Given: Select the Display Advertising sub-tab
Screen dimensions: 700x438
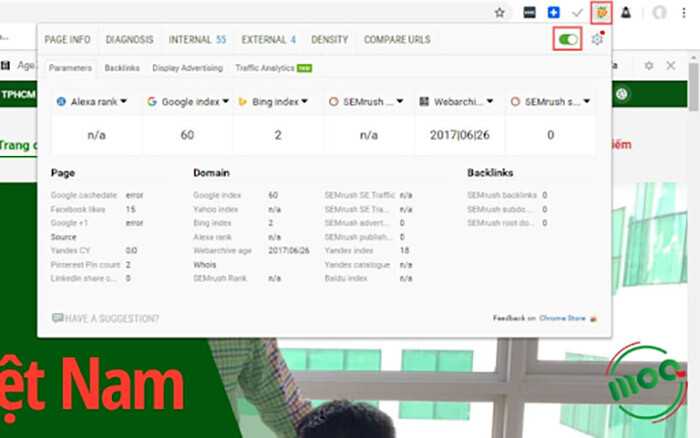Looking at the screenshot, I should click(187, 68).
